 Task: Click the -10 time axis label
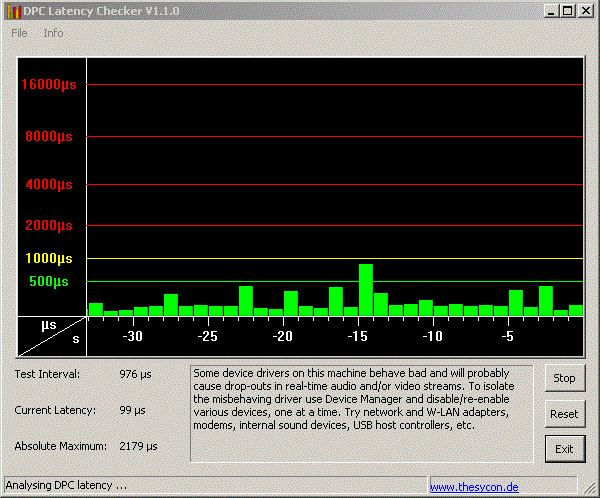(432, 336)
